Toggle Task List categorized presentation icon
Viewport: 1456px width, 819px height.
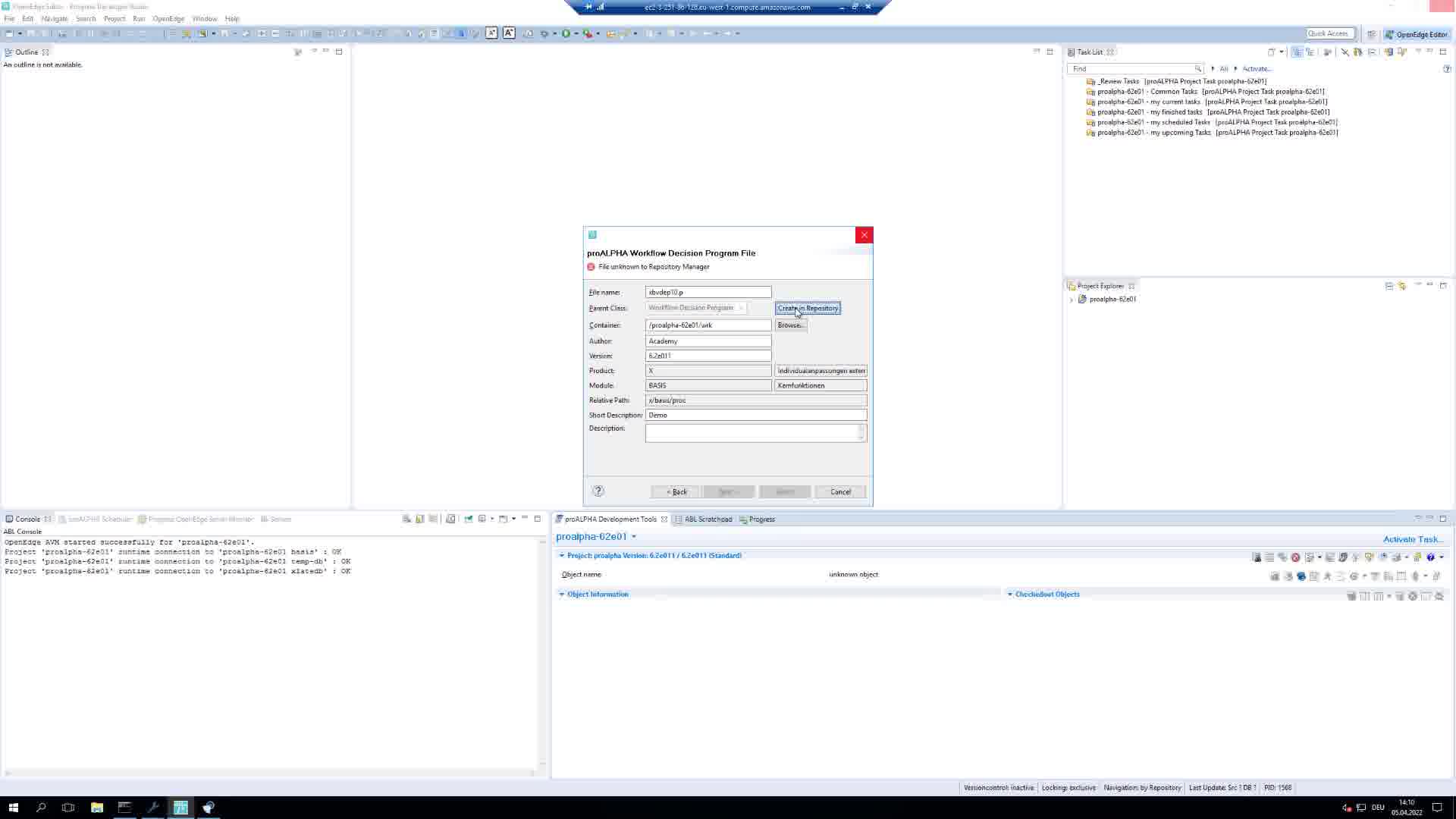(1297, 52)
